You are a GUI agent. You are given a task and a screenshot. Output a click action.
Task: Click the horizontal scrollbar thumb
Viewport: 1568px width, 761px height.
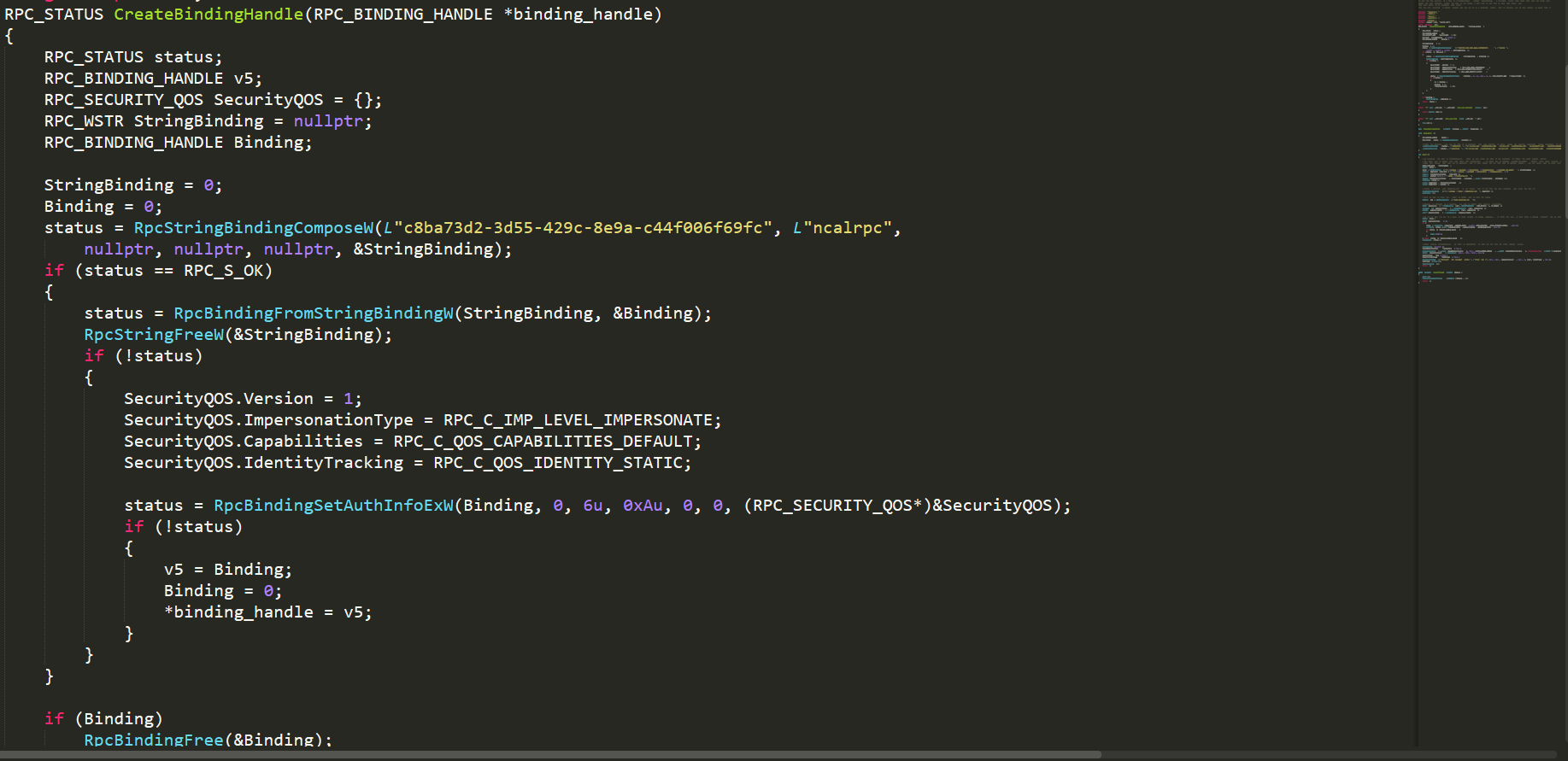pyautogui.click(x=551, y=755)
